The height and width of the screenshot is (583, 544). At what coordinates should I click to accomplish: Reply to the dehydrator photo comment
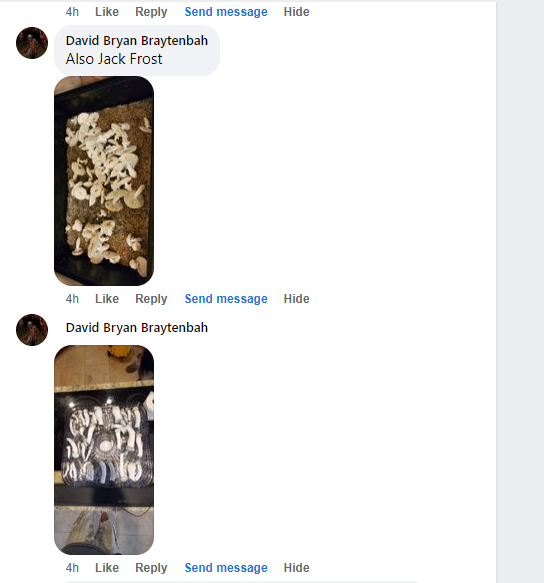tap(151, 567)
